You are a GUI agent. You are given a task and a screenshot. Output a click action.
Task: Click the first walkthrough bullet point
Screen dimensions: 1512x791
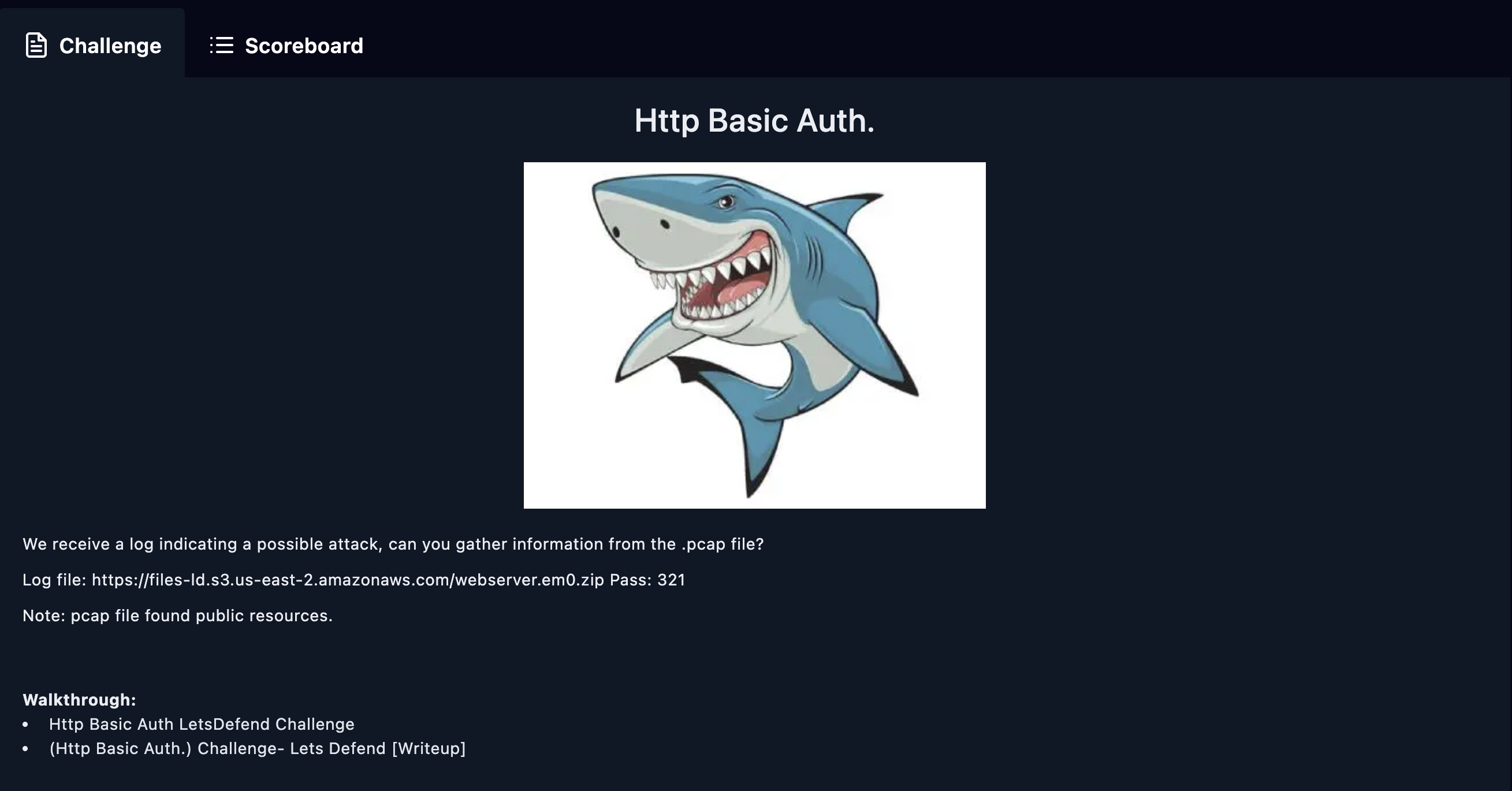(25, 725)
